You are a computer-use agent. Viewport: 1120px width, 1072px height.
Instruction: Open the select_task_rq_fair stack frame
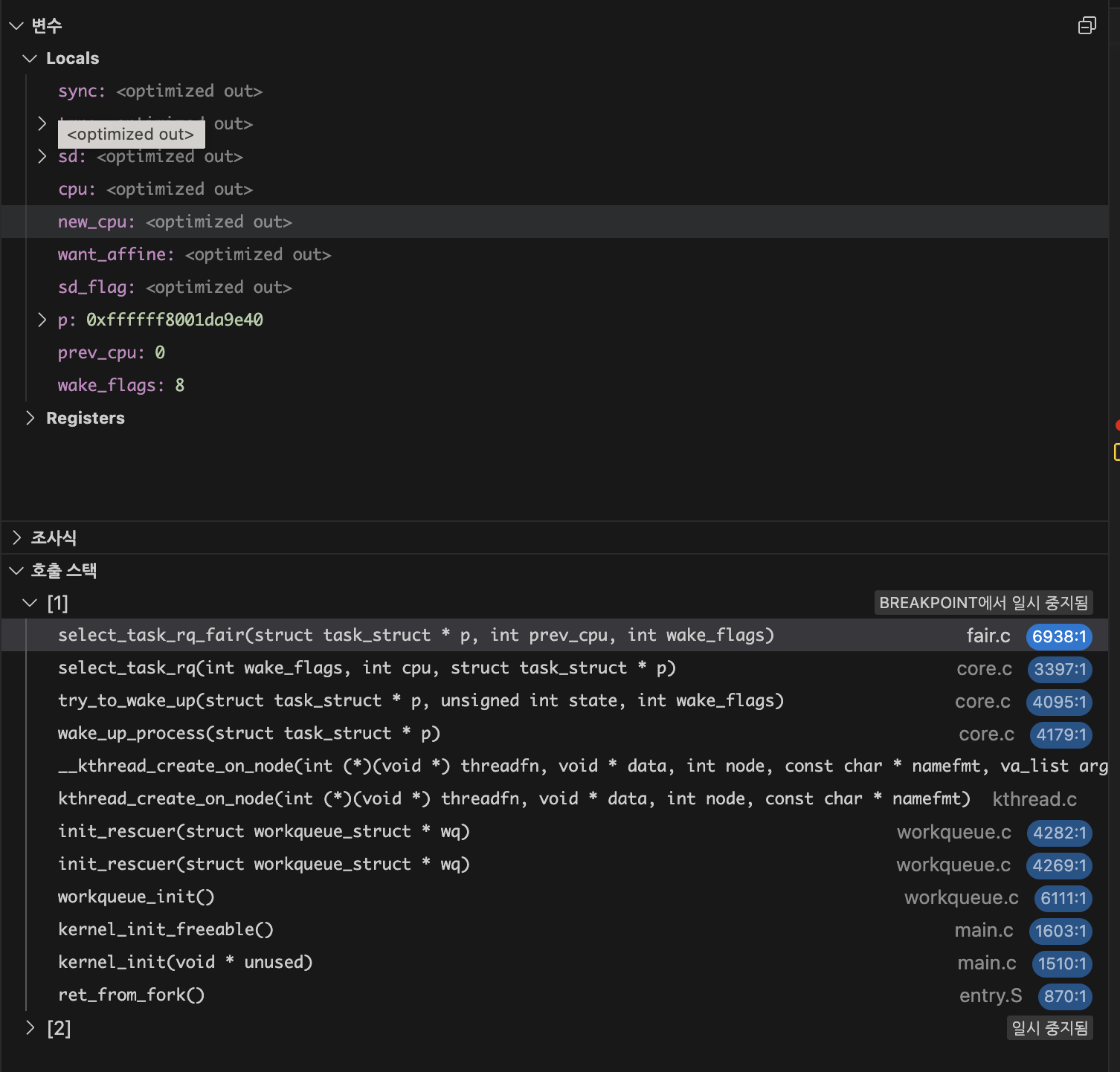pos(555,635)
